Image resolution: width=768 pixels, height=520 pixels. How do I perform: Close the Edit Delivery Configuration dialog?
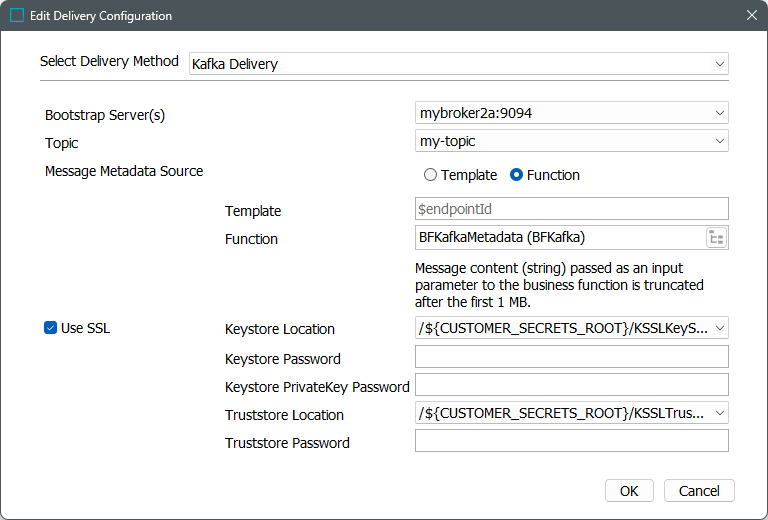click(751, 16)
